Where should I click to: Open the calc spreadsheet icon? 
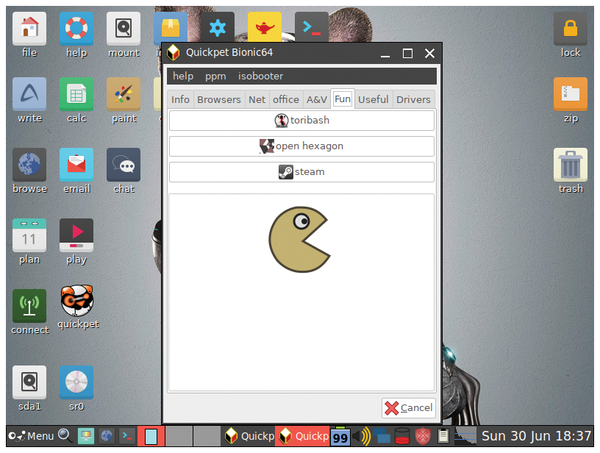point(76,94)
